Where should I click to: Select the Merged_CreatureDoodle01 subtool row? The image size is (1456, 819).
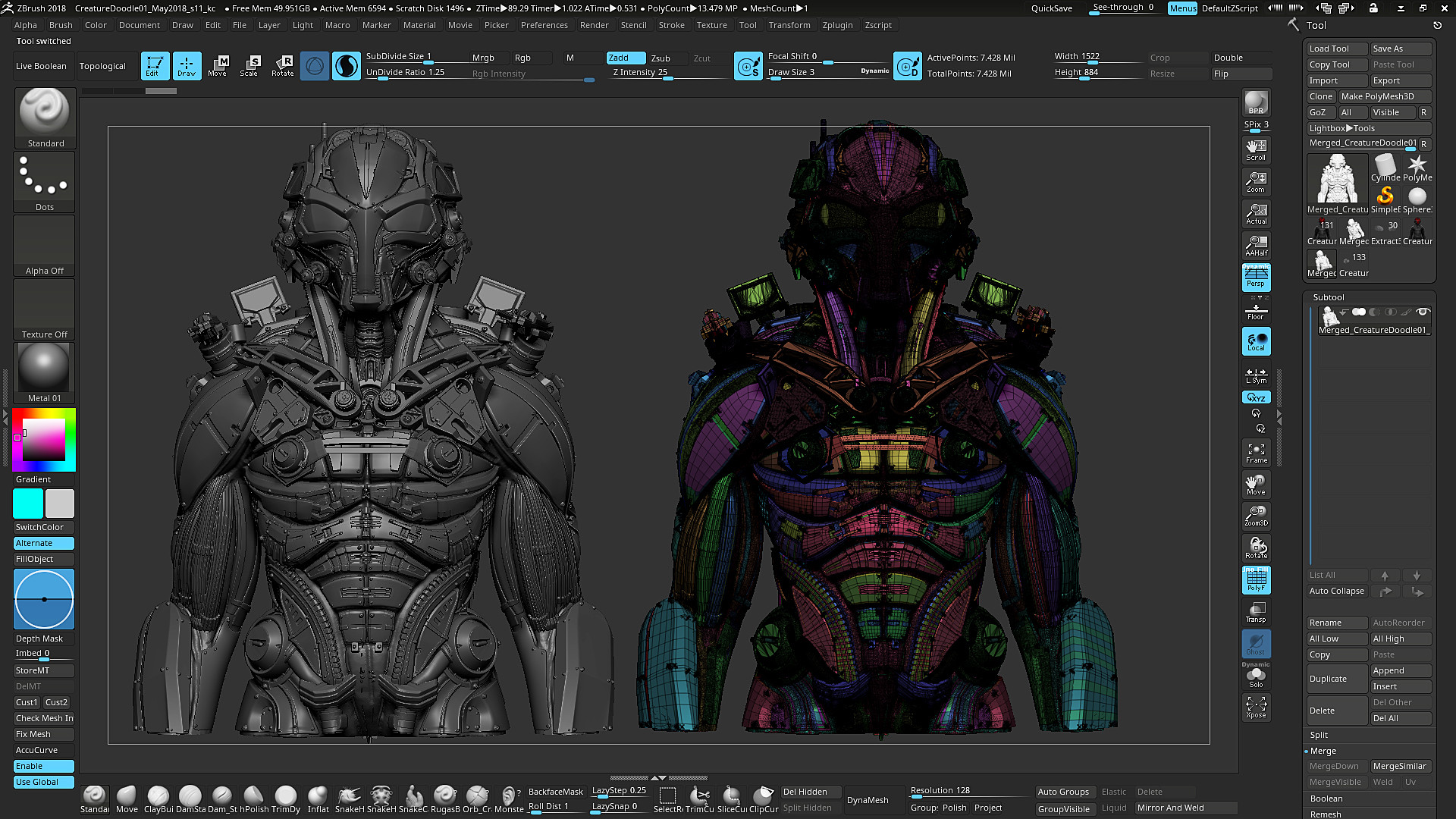pyautogui.click(x=1374, y=321)
